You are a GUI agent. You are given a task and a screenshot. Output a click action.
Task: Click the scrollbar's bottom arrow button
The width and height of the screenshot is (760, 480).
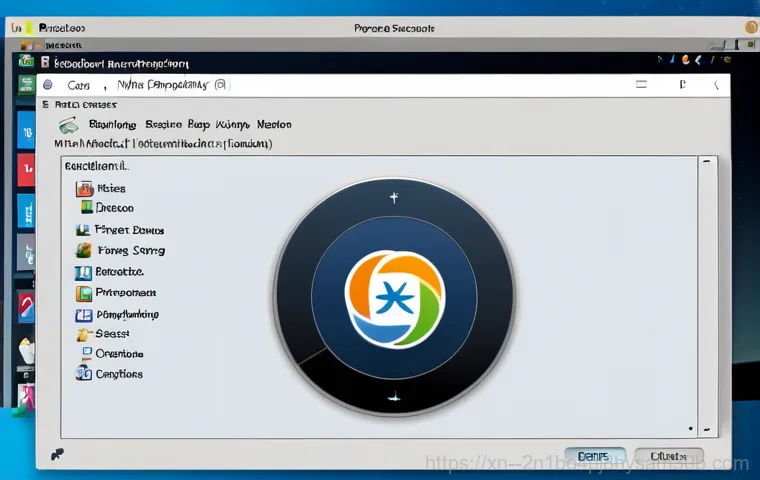click(x=707, y=430)
